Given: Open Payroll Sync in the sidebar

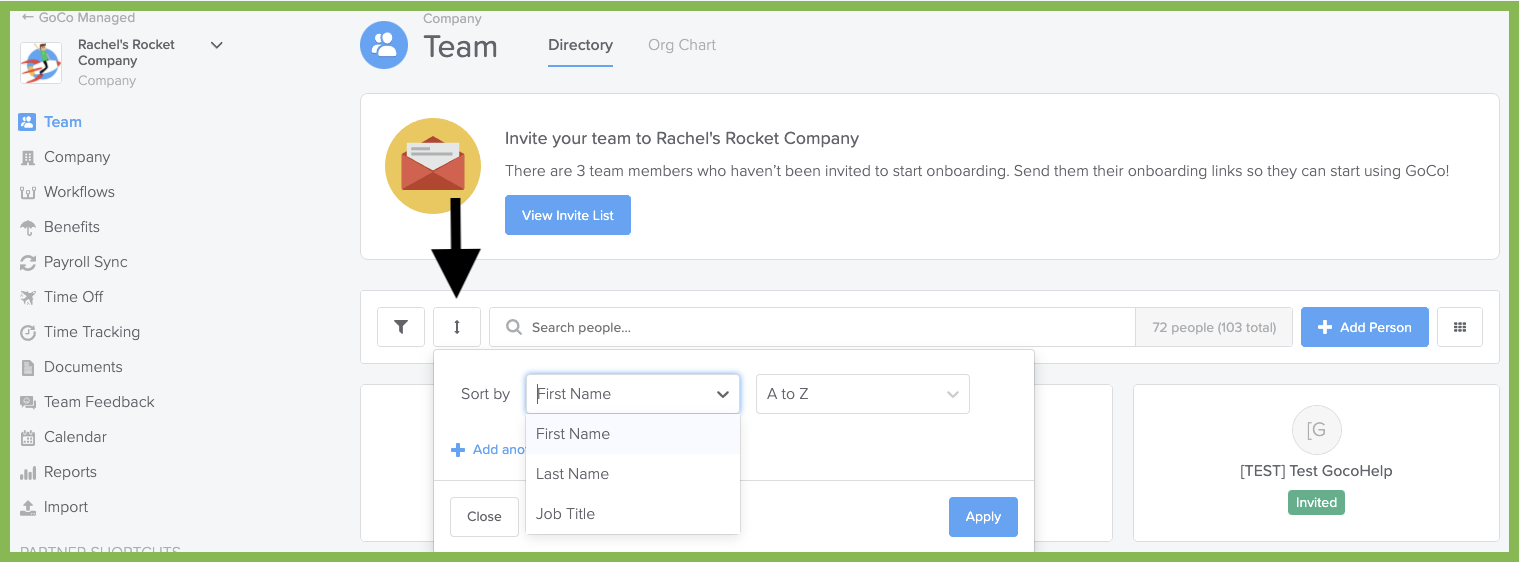Looking at the screenshot, I should click(86, 262).
